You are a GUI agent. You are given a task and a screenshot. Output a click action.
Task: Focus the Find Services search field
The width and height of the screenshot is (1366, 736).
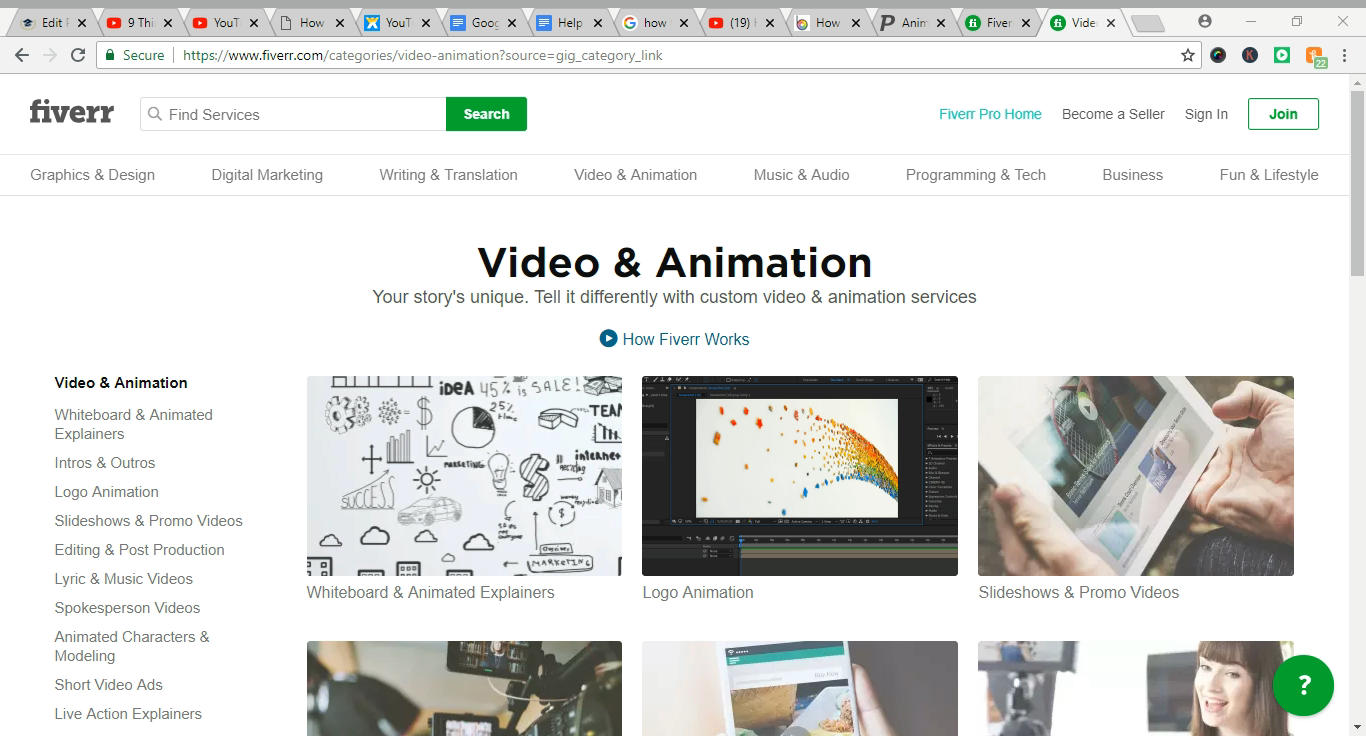click(293, 114)
